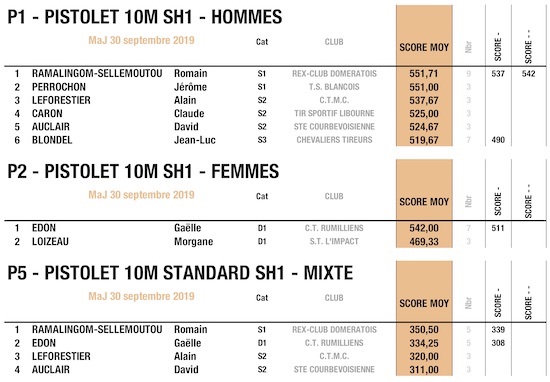
Task: Click the score 350,50 in P5
Action: [424, 330]
